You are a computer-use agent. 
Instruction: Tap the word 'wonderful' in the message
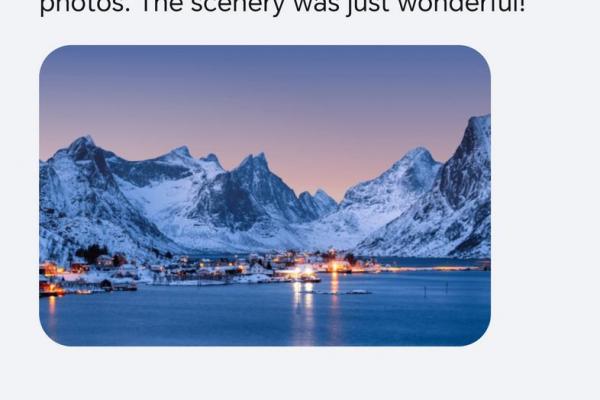click(x=462, y=6)
